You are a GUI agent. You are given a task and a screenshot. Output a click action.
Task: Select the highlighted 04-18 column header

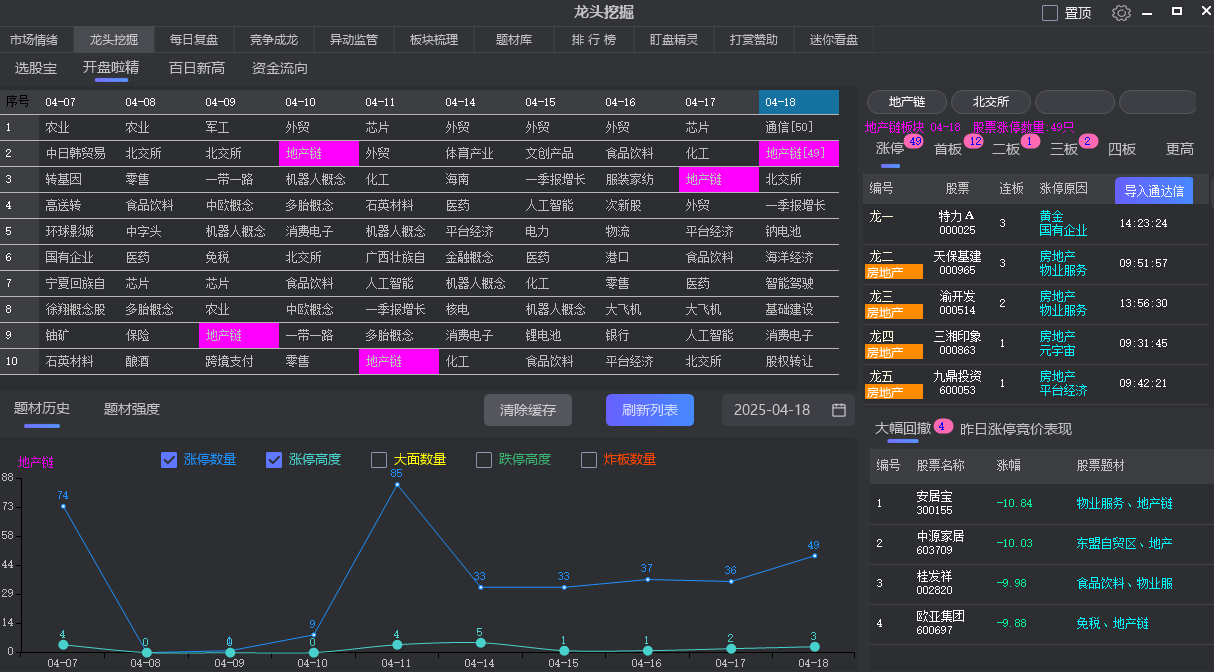[x=798, y=102]
